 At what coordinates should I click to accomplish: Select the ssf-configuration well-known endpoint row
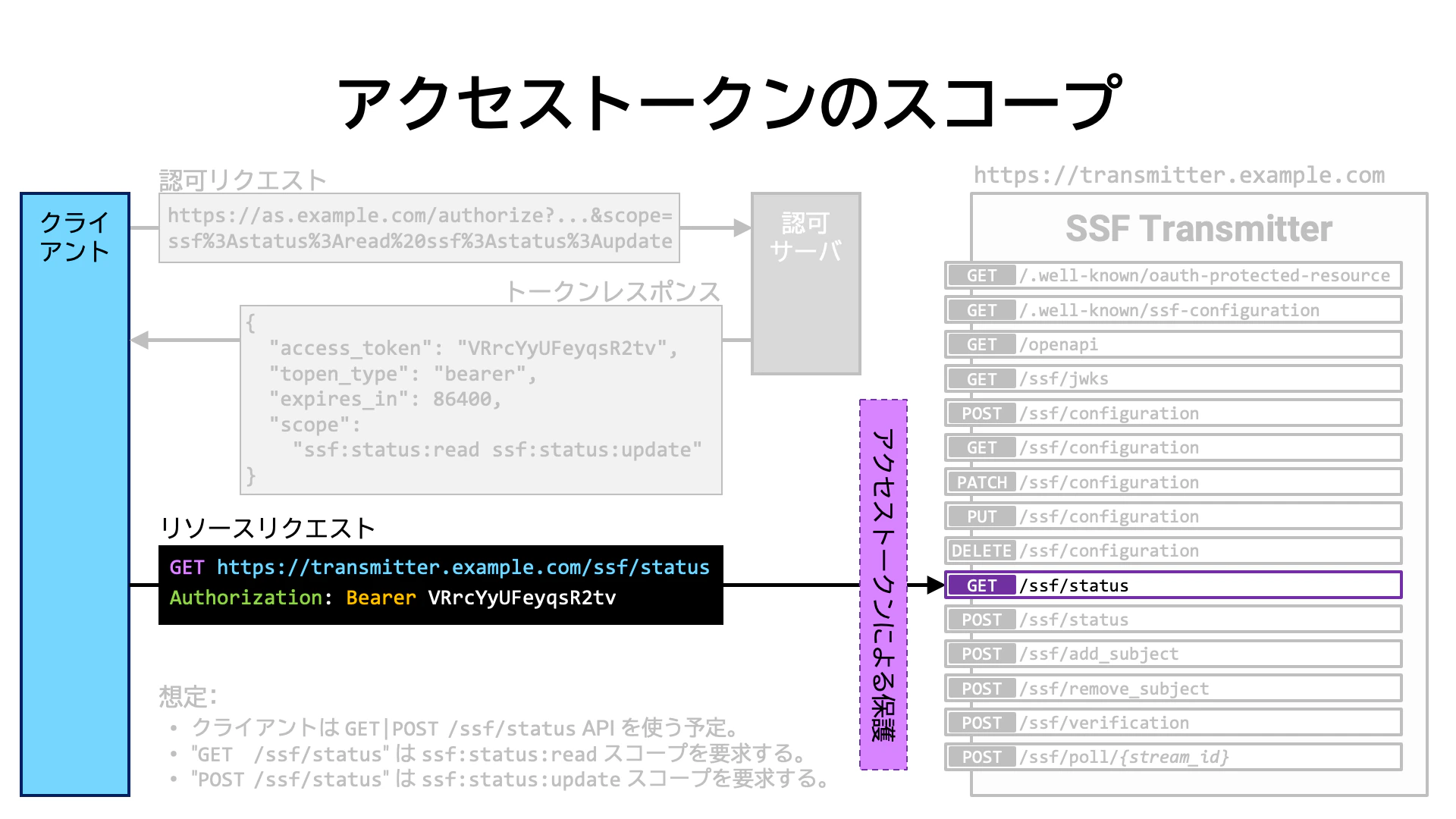(1172, 310)
